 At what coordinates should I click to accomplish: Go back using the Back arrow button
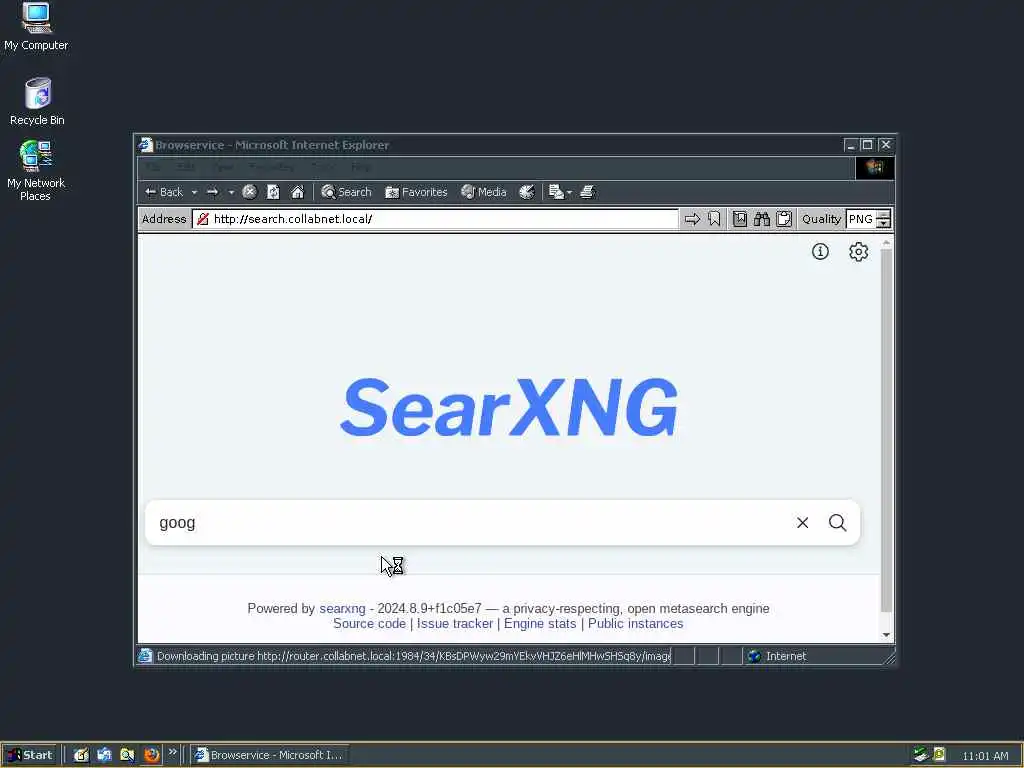[x=164, y=192]
